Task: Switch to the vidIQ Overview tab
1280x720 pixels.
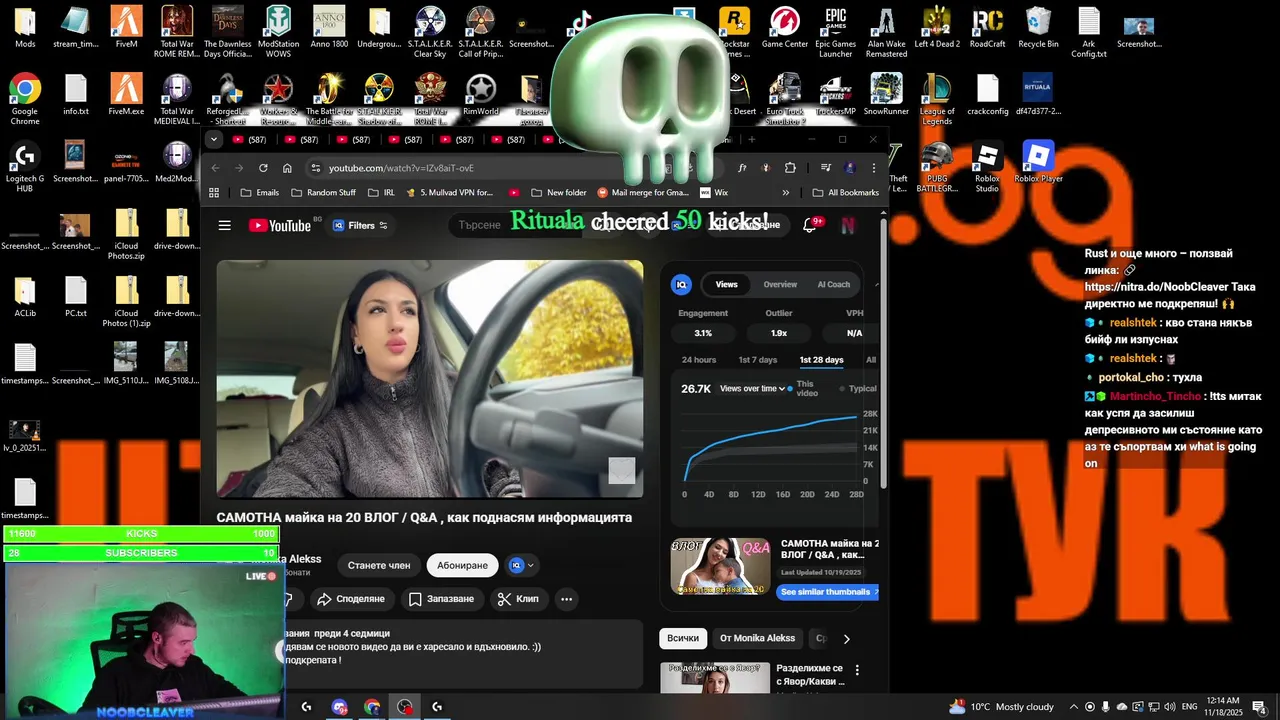Action: pos(780,285)
